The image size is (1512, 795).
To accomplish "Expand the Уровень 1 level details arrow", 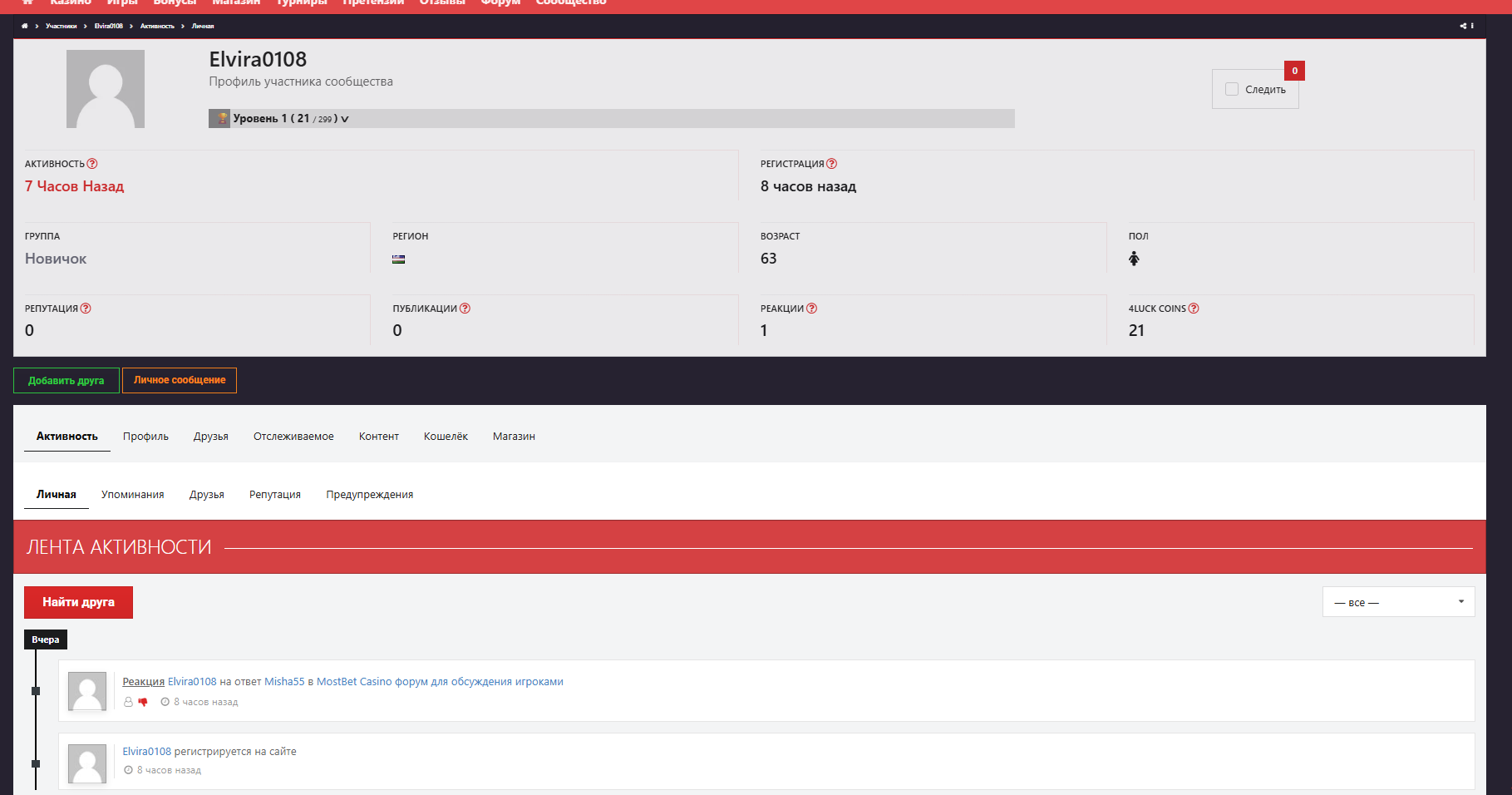I will point(344,119).
